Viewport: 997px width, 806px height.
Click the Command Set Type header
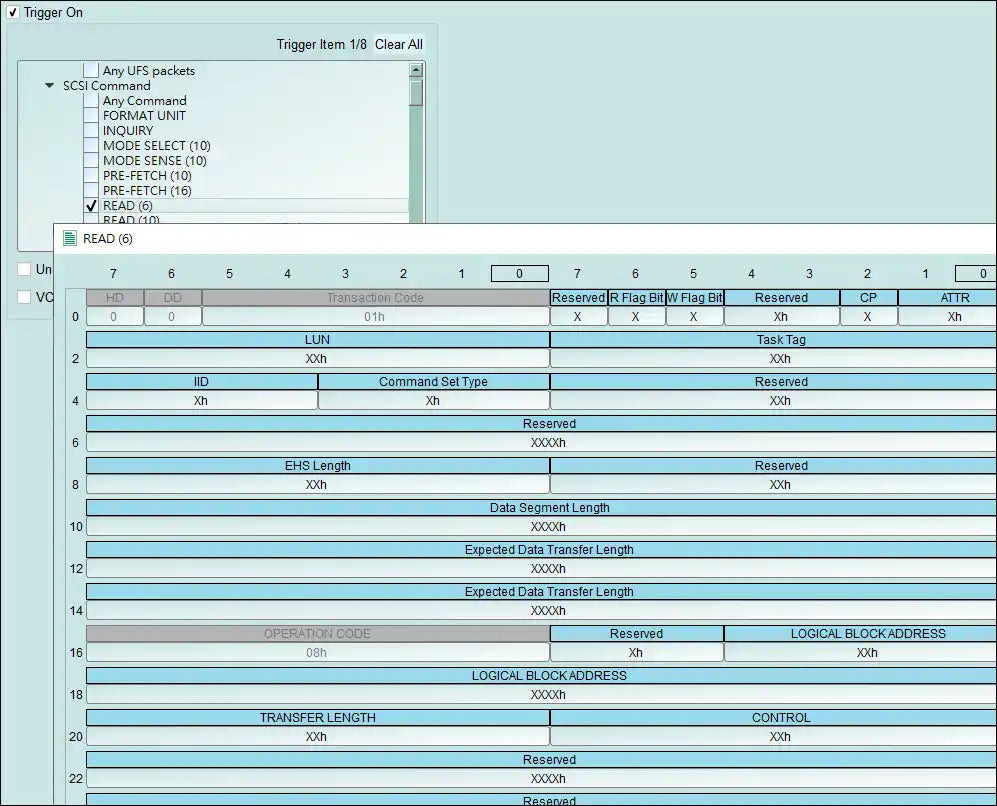coord(434,381)
